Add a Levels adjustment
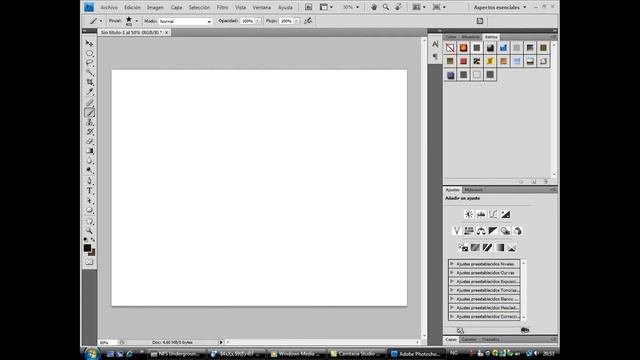Screen dimensions: 640x360 [481, 214]
